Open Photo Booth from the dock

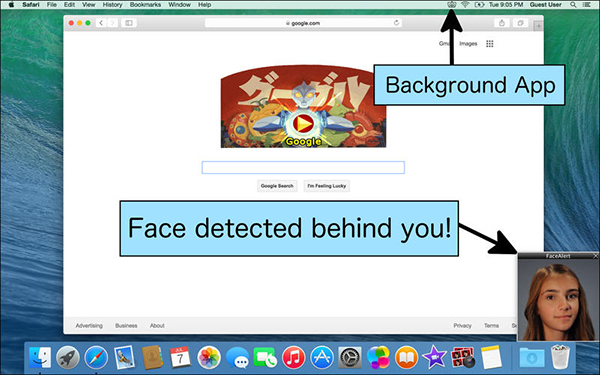coord(463,357)
